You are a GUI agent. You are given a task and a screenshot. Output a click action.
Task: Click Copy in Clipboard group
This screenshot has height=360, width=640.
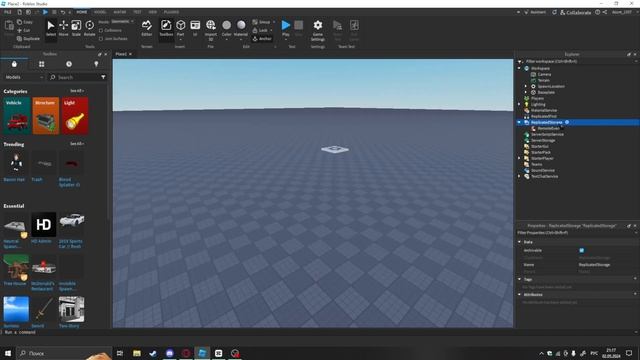[x=24, y=22]
